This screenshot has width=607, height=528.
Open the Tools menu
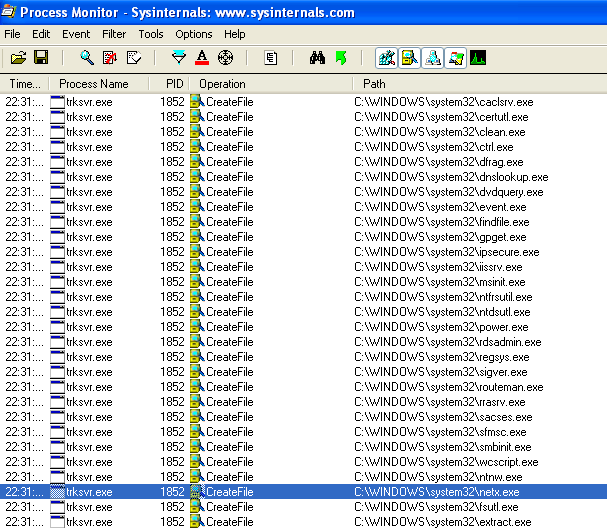click(151, 34)
